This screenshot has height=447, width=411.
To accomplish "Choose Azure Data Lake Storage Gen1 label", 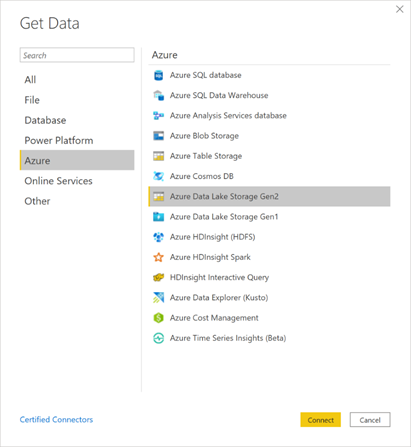I will (224, 217).
